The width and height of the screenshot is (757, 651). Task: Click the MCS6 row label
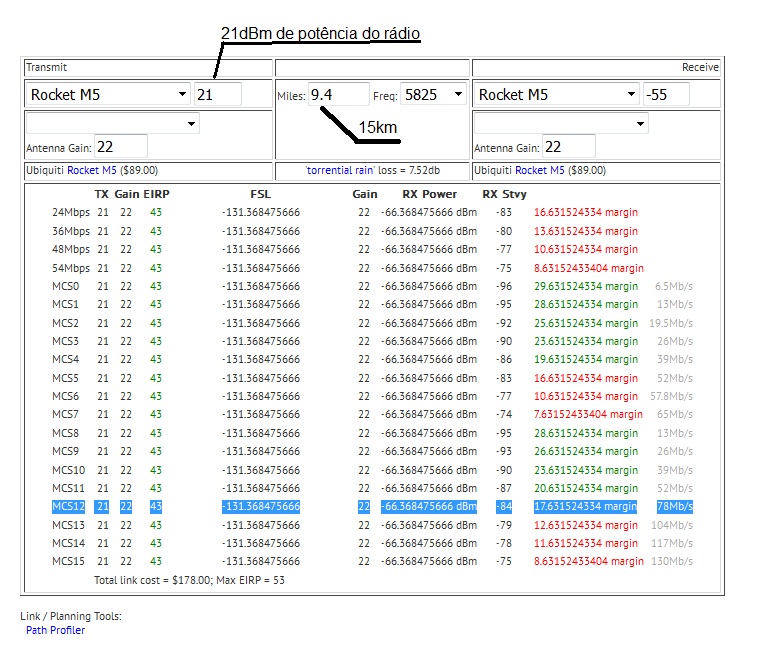coord(66,396)
